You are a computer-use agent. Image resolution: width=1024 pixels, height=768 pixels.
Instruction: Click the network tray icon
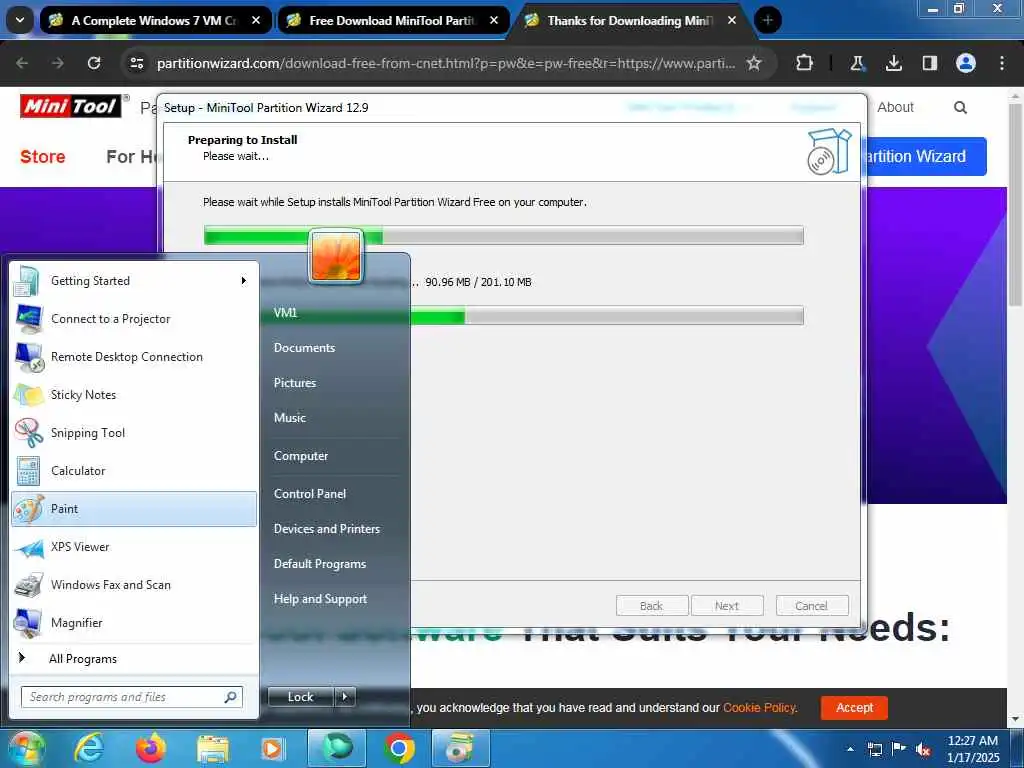(875, 750)
